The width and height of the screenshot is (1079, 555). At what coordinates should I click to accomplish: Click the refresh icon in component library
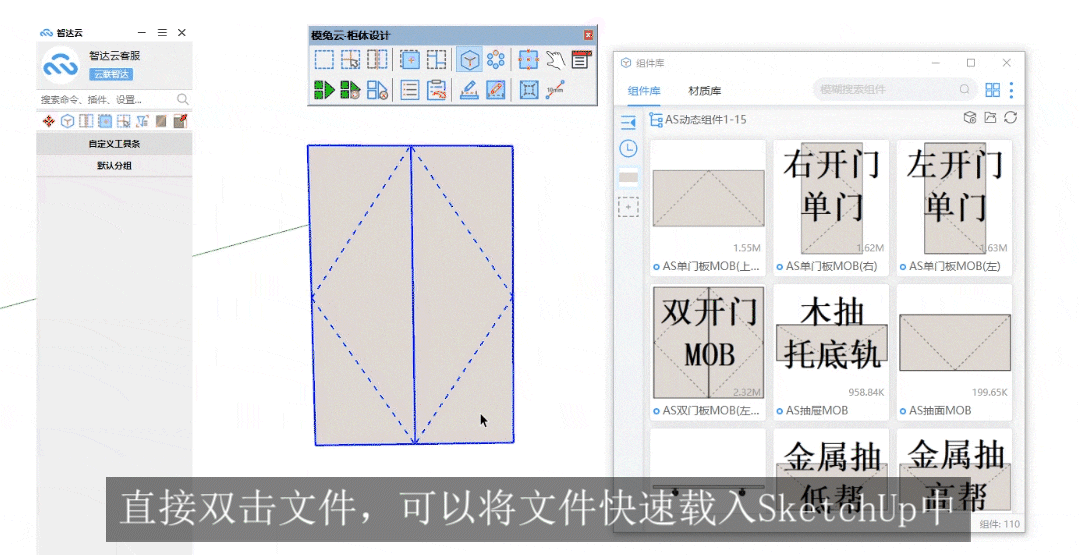pos(1011,118)
